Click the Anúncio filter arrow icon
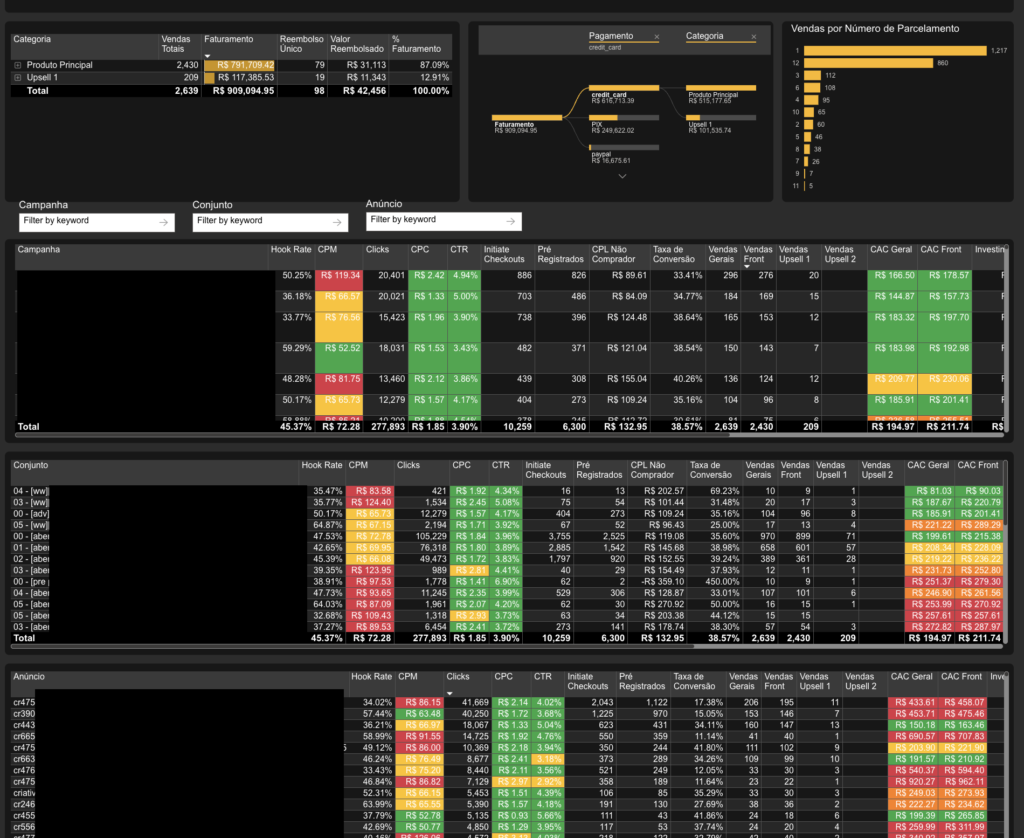This screenshot has height=838, width=1024. [x=511, y=220]
